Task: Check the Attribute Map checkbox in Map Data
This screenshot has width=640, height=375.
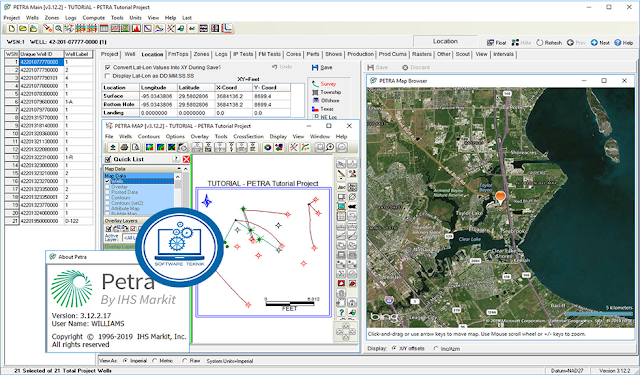Action: 108,209
